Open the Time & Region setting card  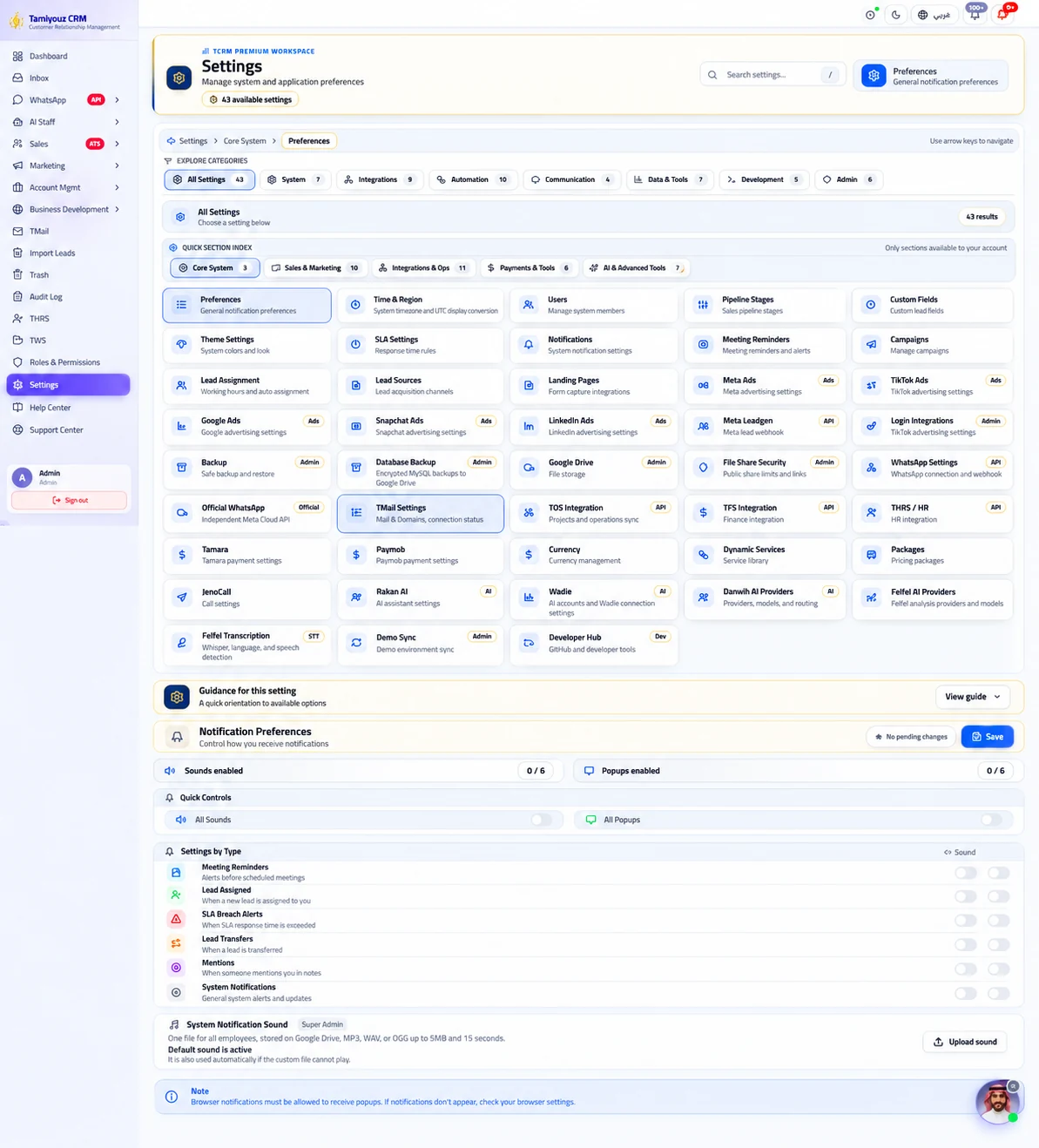click(420, 305)
